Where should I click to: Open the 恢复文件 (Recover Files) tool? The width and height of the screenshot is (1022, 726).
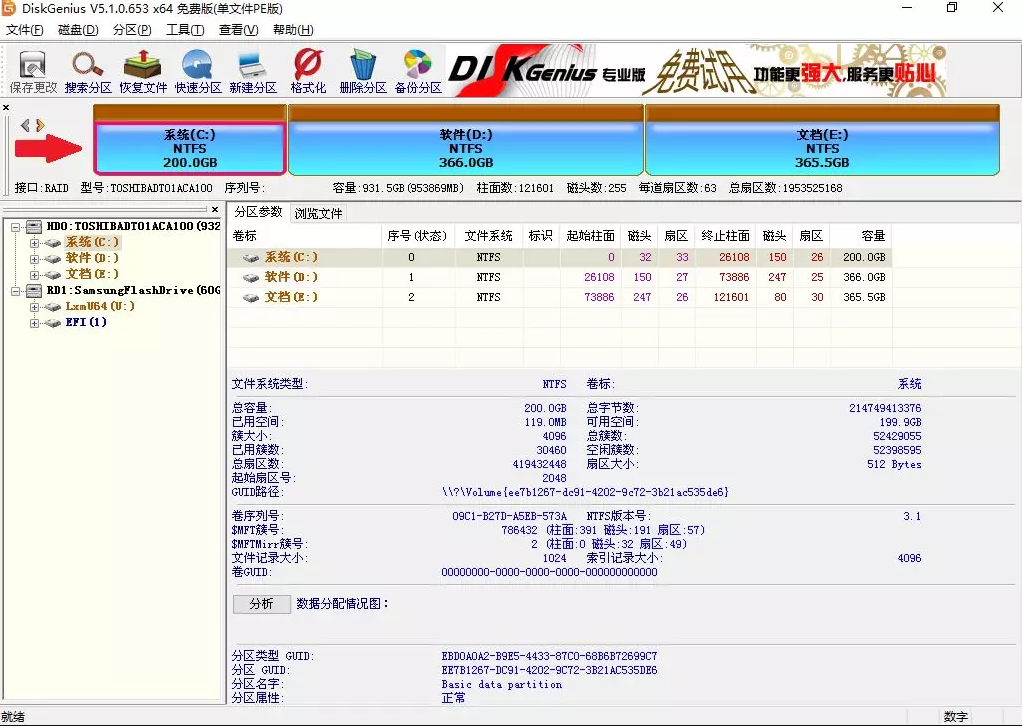point(141,70)
